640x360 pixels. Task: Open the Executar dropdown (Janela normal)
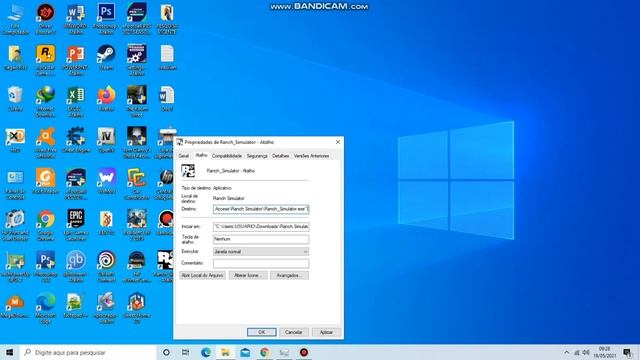(x=261, y=252)
